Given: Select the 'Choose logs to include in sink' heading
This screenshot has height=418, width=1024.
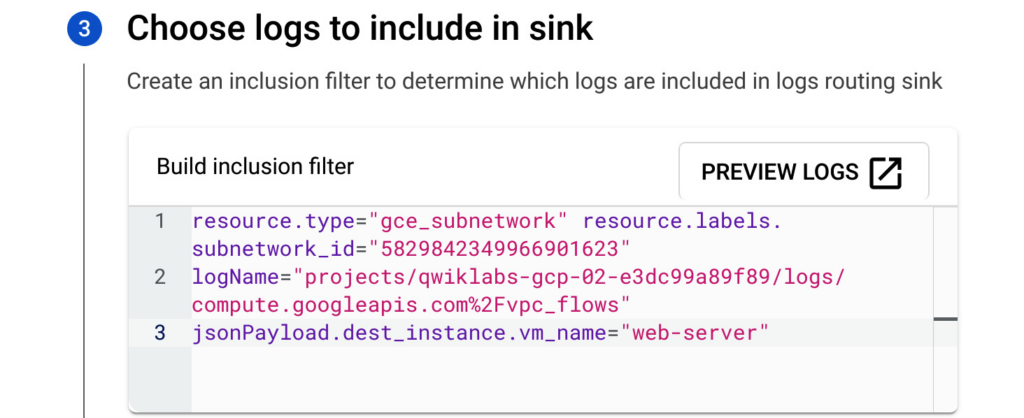Looking at the screenshot, I should pos(360,28).
